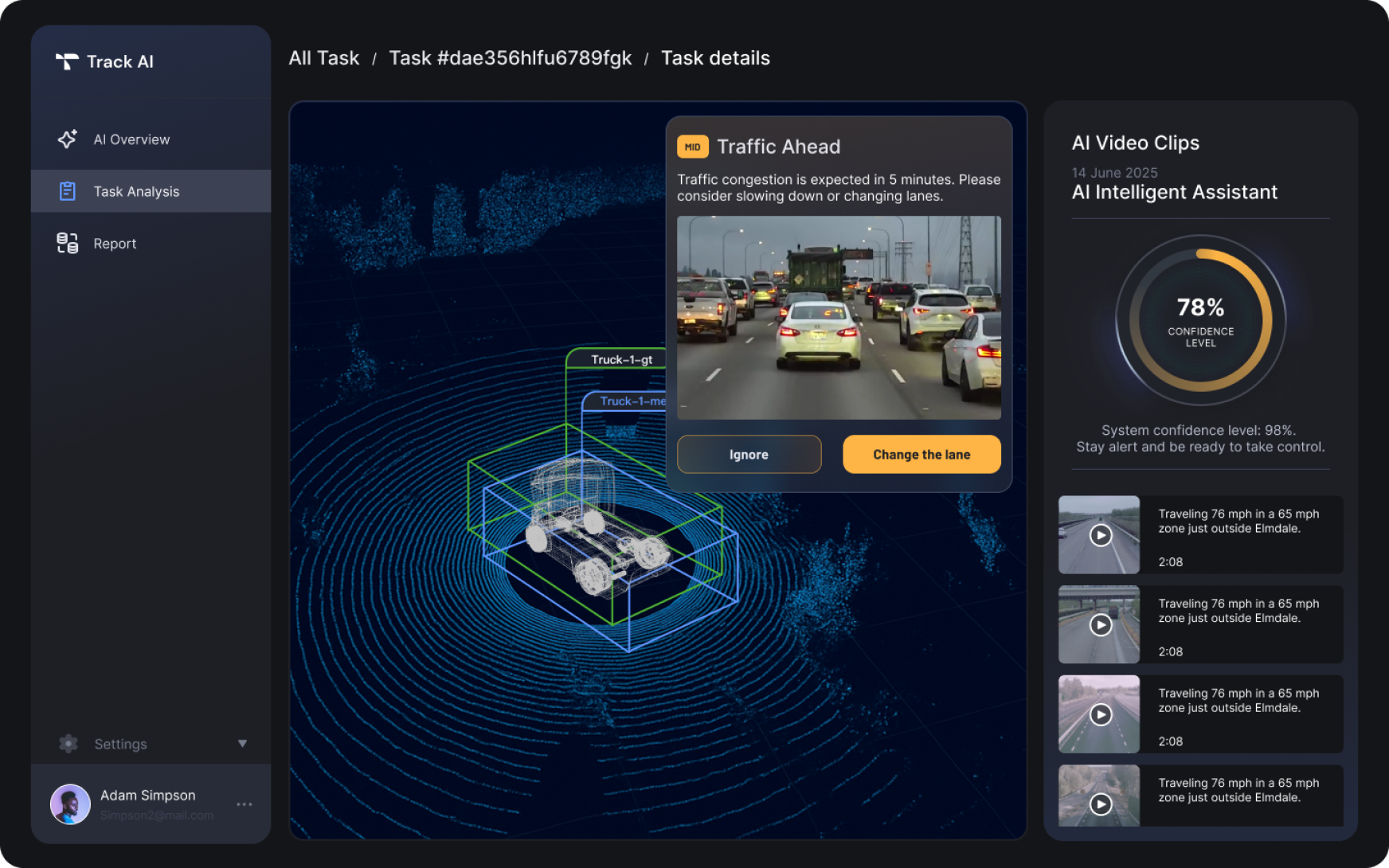Select Task Analysis menu item
Image resolution: width=1389 pixels, height=868 pixels.
pos(151,191)
